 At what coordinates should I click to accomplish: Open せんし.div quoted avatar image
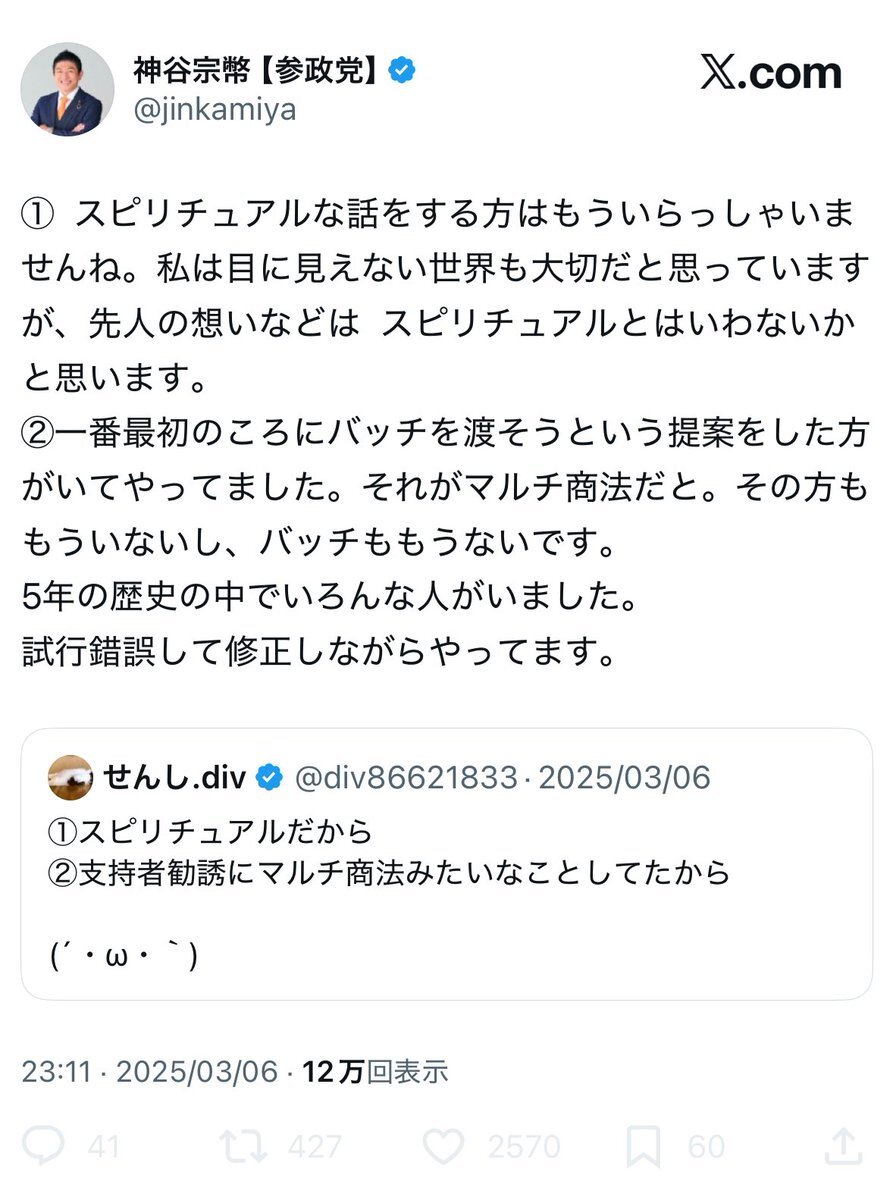click(x=70, y=777)
